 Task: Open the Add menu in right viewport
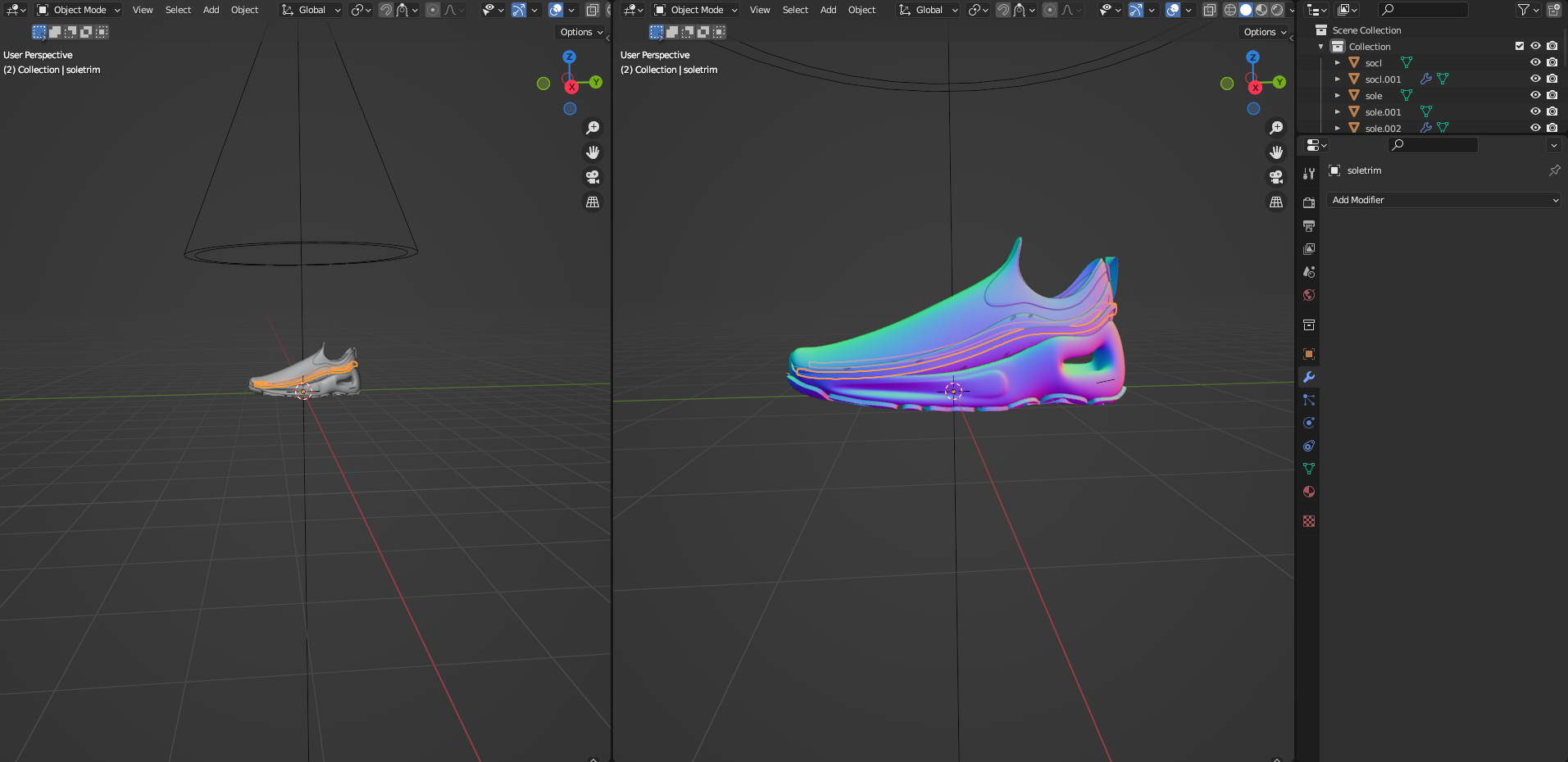coord(828,10)
